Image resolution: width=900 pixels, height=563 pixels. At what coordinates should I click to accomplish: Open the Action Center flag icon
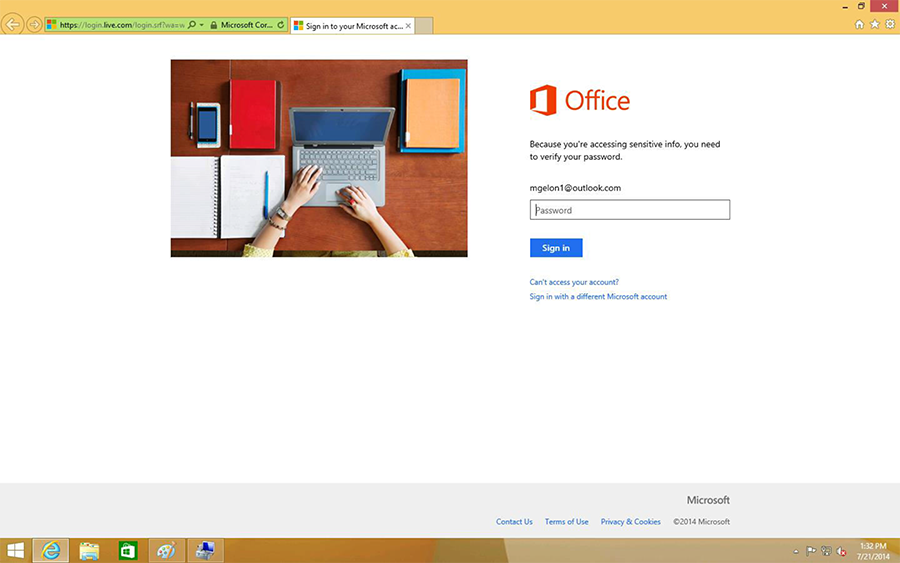811,552
